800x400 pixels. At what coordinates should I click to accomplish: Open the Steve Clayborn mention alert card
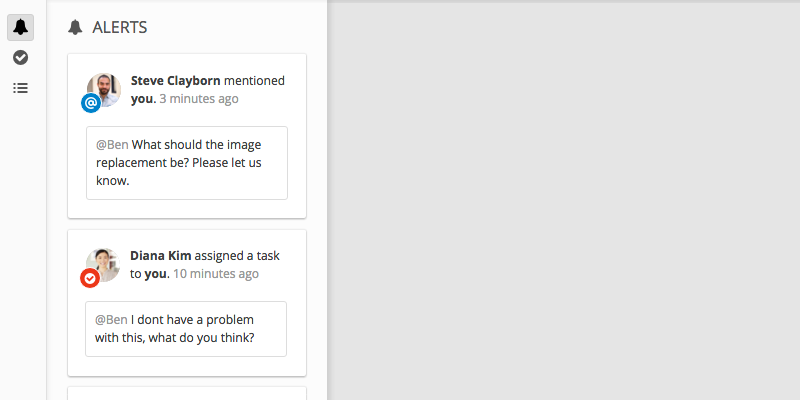pyautogui.click(x=187, y=136)
